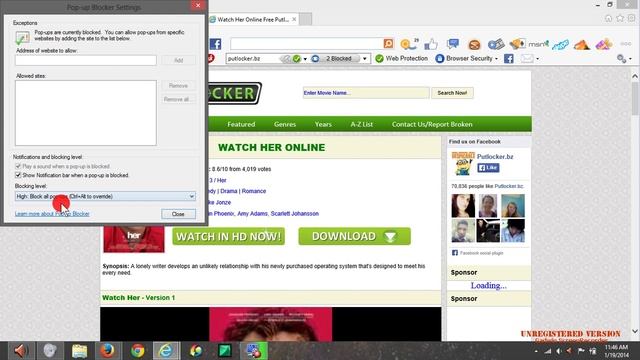Open Firefox from the taskbar
This screenshot has height=360, width=640.
click(108, 351)
